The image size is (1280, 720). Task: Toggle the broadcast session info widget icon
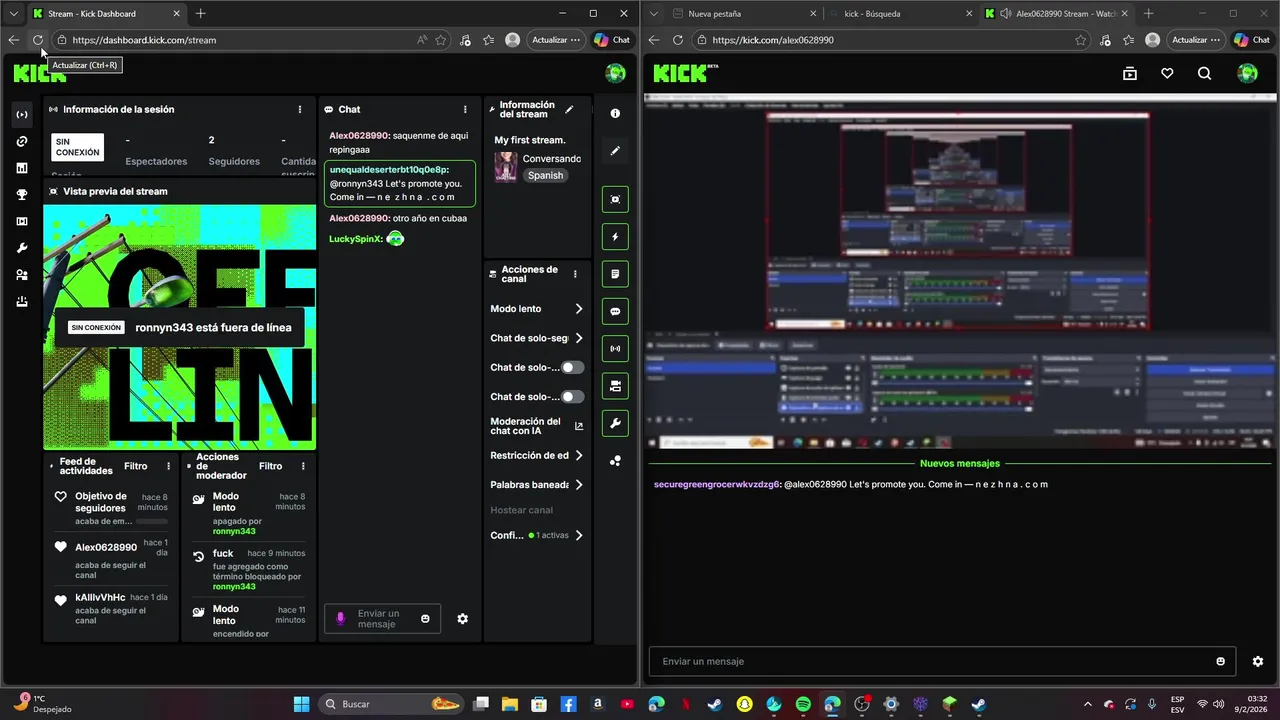click(615, 349)
